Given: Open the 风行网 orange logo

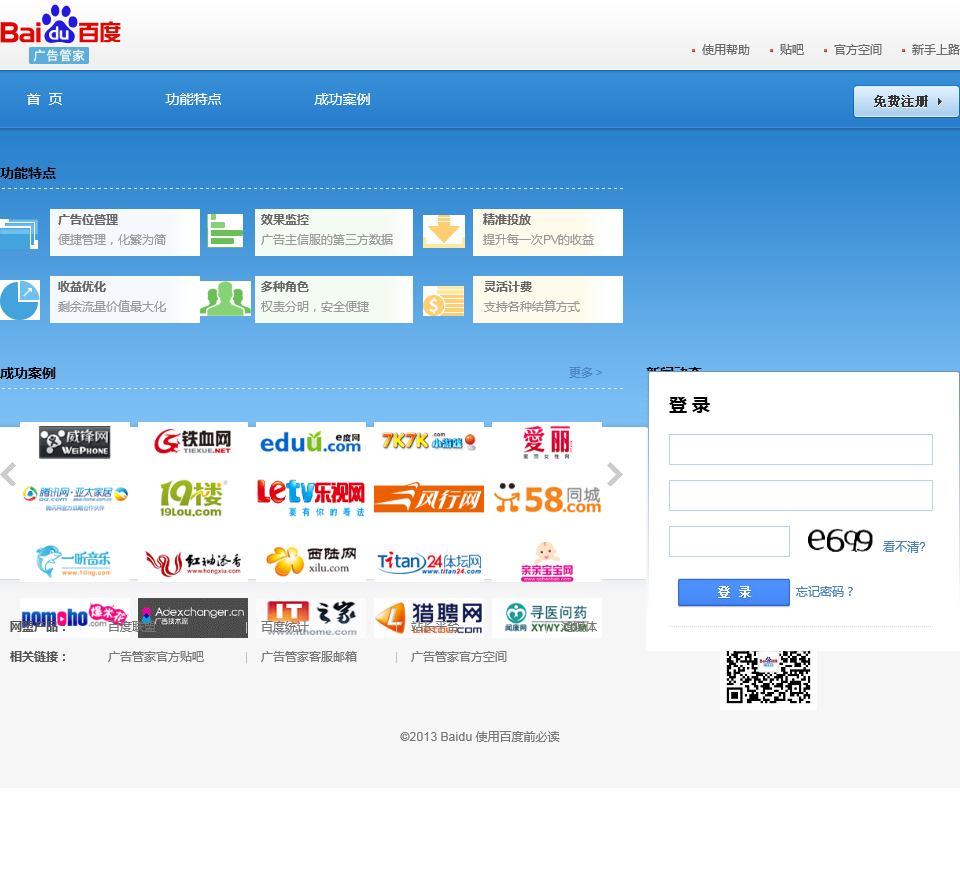Looking at the screenshot, I should (x=429, y=498).
